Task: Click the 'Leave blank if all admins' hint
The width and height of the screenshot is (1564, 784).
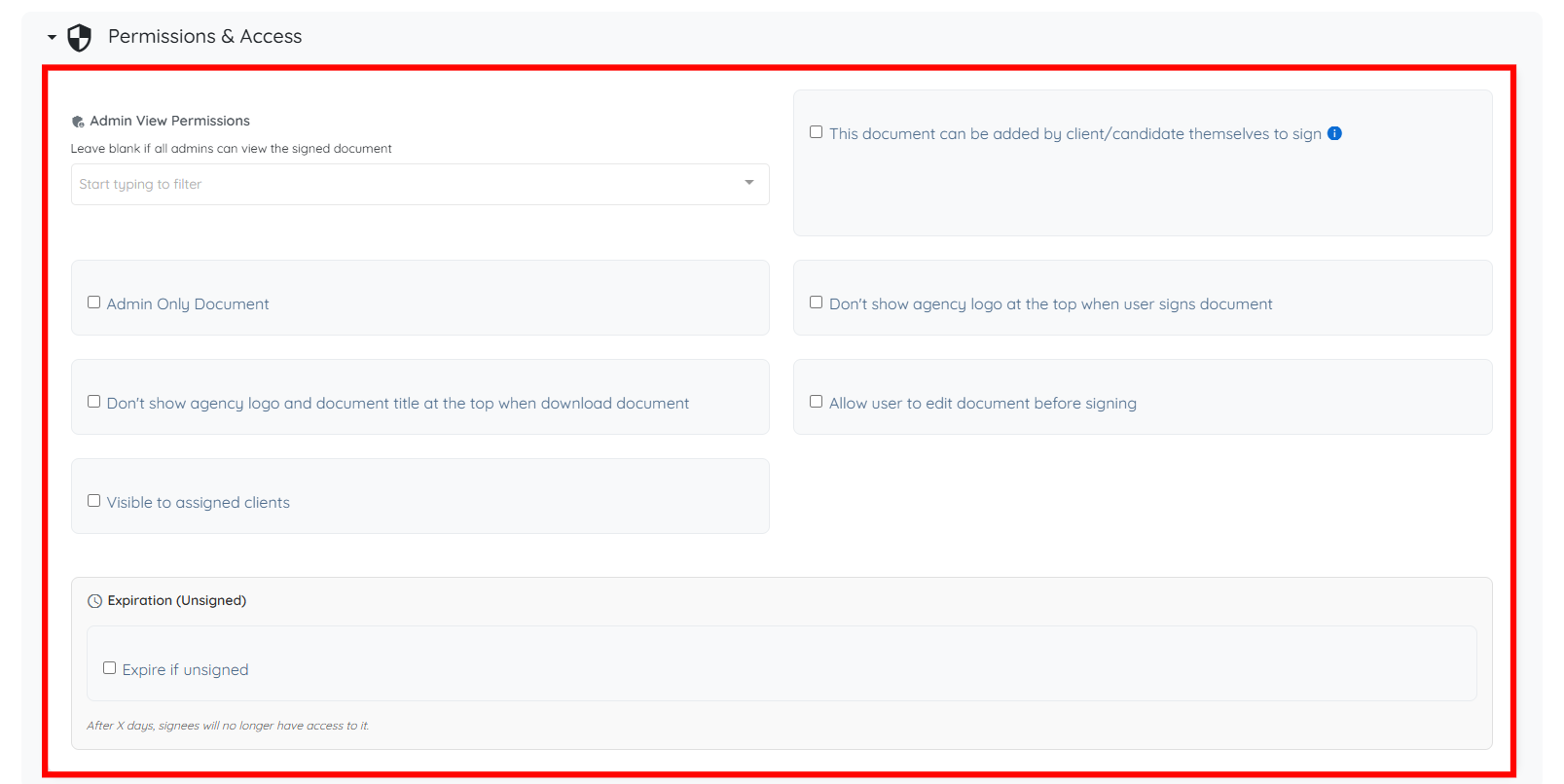Action: click(x=232, y=149)
